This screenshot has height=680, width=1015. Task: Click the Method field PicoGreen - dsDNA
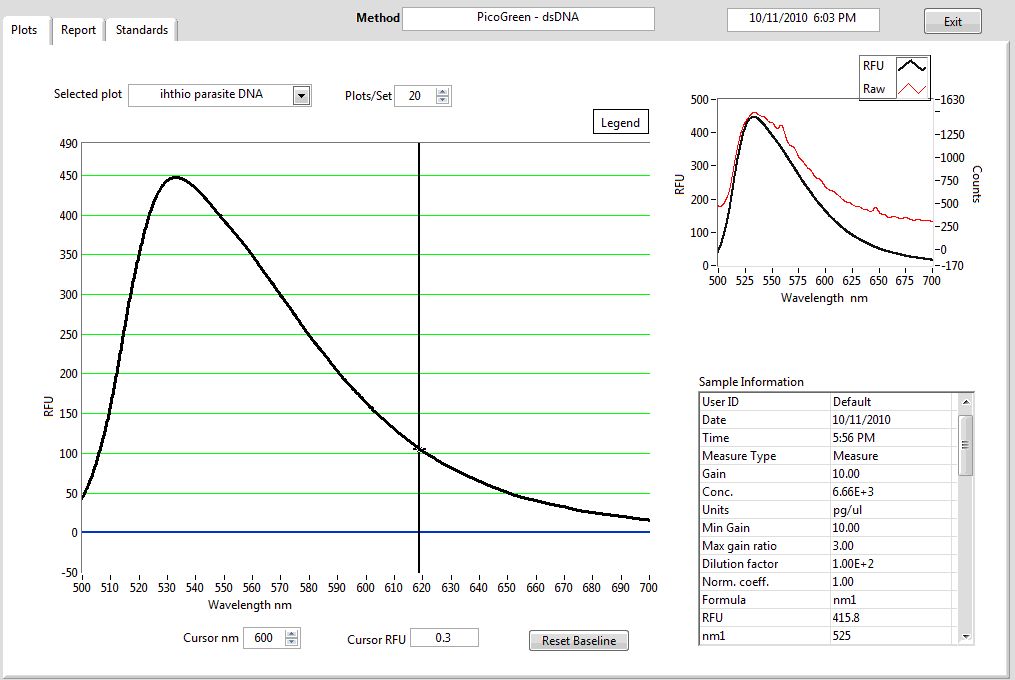click(528, 18)
